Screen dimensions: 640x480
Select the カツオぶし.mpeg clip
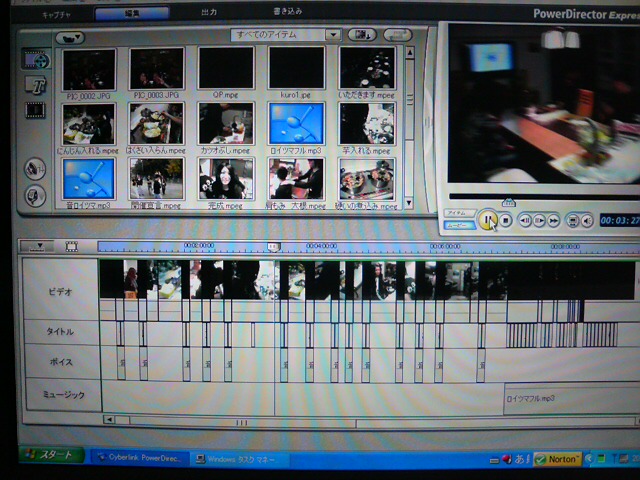tap(226, 124)
